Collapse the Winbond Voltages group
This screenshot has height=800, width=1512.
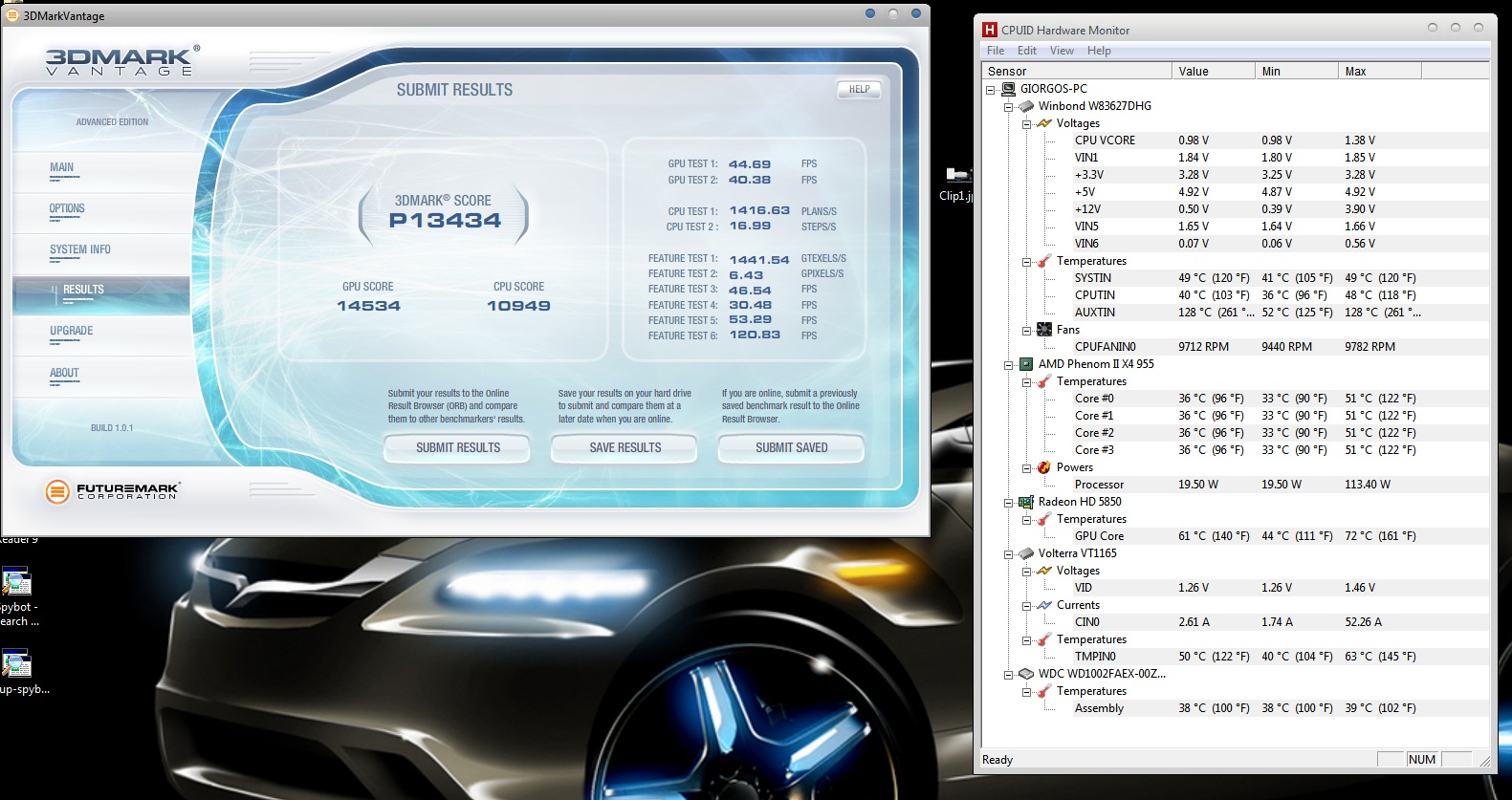click(x=1027, y=123)
